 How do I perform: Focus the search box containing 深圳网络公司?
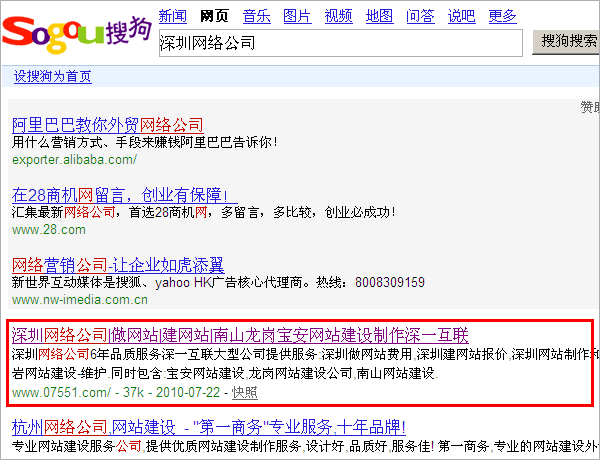point(340,43)
